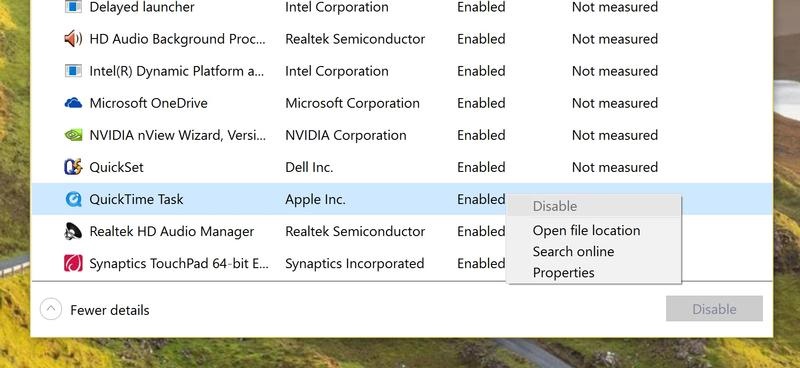This screenshot has height=368, width=800.
Task: Click the Intel Dynamic Platform icon
Action: pyautogui.click(x=73, y=71)
